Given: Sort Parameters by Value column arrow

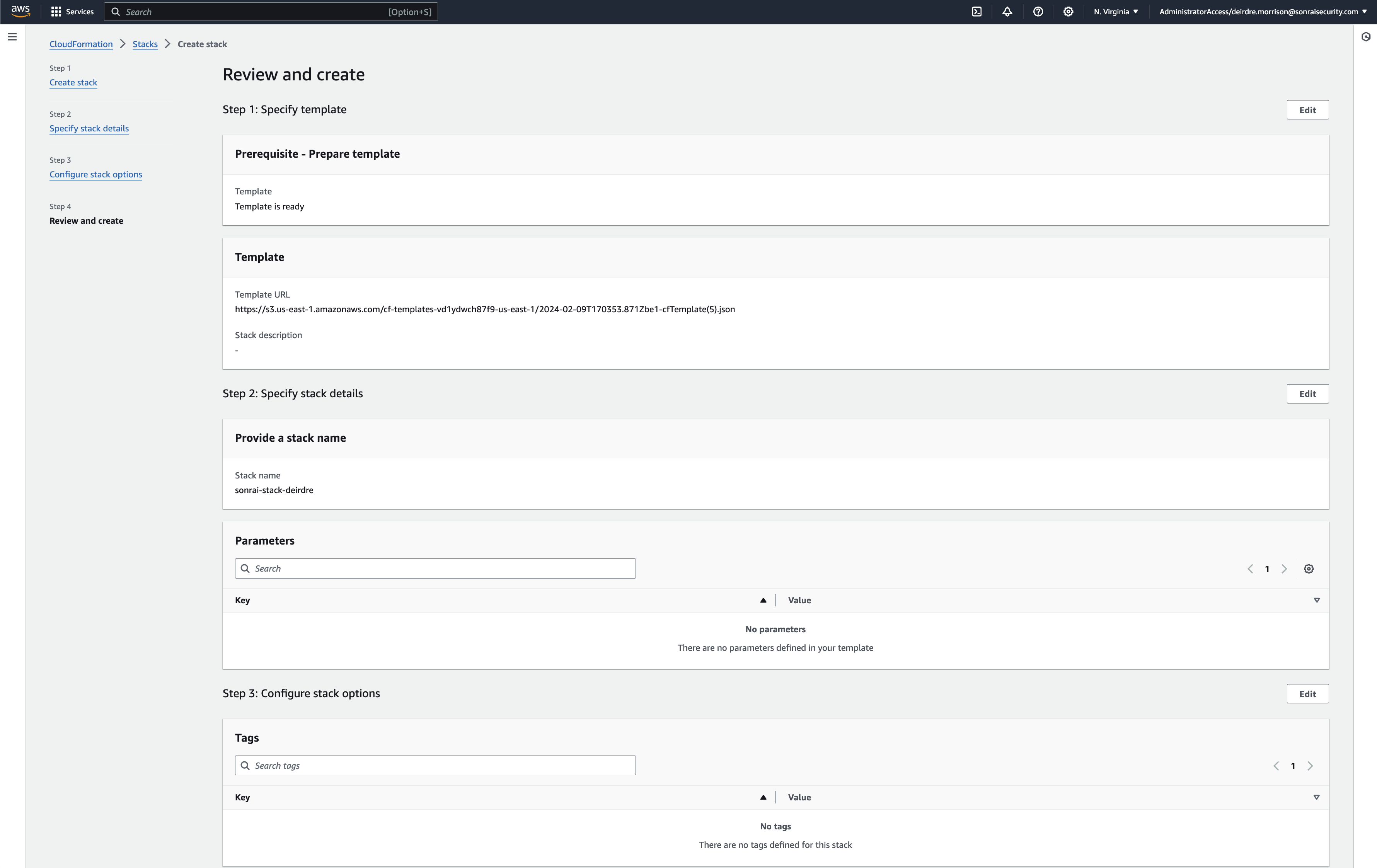Looking at the screenshot, I should coord(1316,600).
